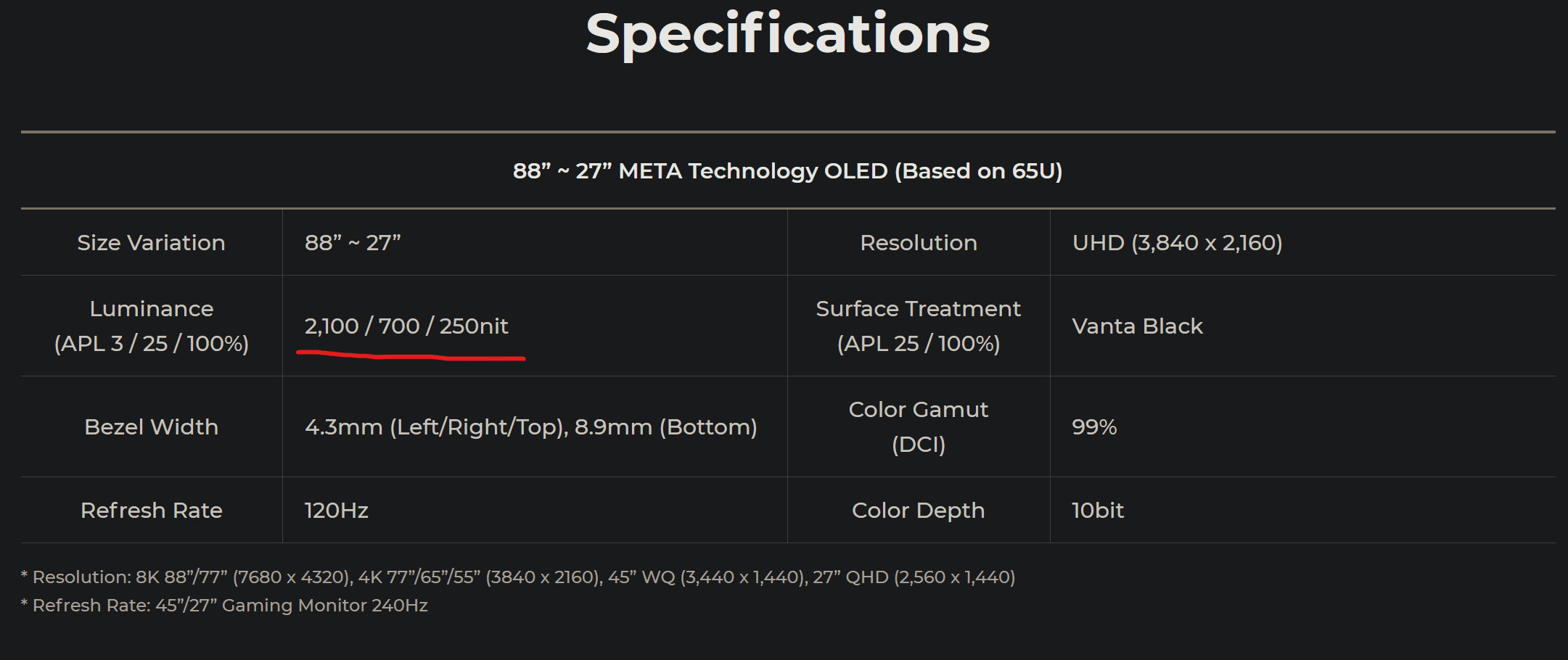This screenshot has width=1568, height=660.
Task: Click the 120Hz refresh rate value
Action: click(337, 511)
